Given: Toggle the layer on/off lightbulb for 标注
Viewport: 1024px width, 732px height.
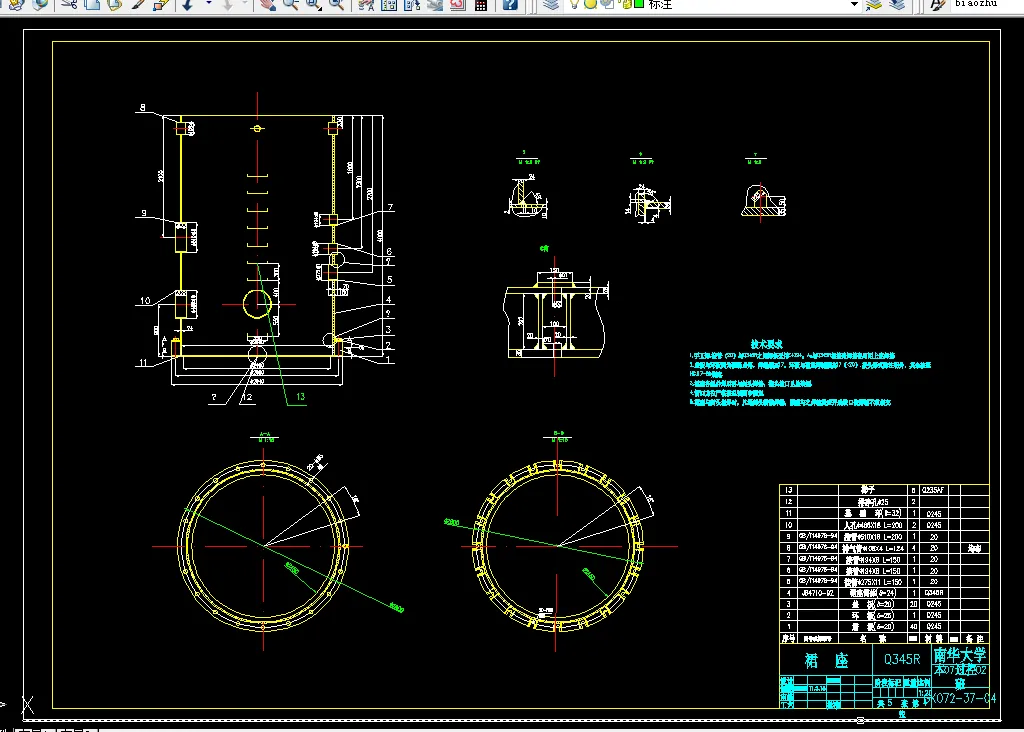Looking at the screenshot, I should point(575,4).
